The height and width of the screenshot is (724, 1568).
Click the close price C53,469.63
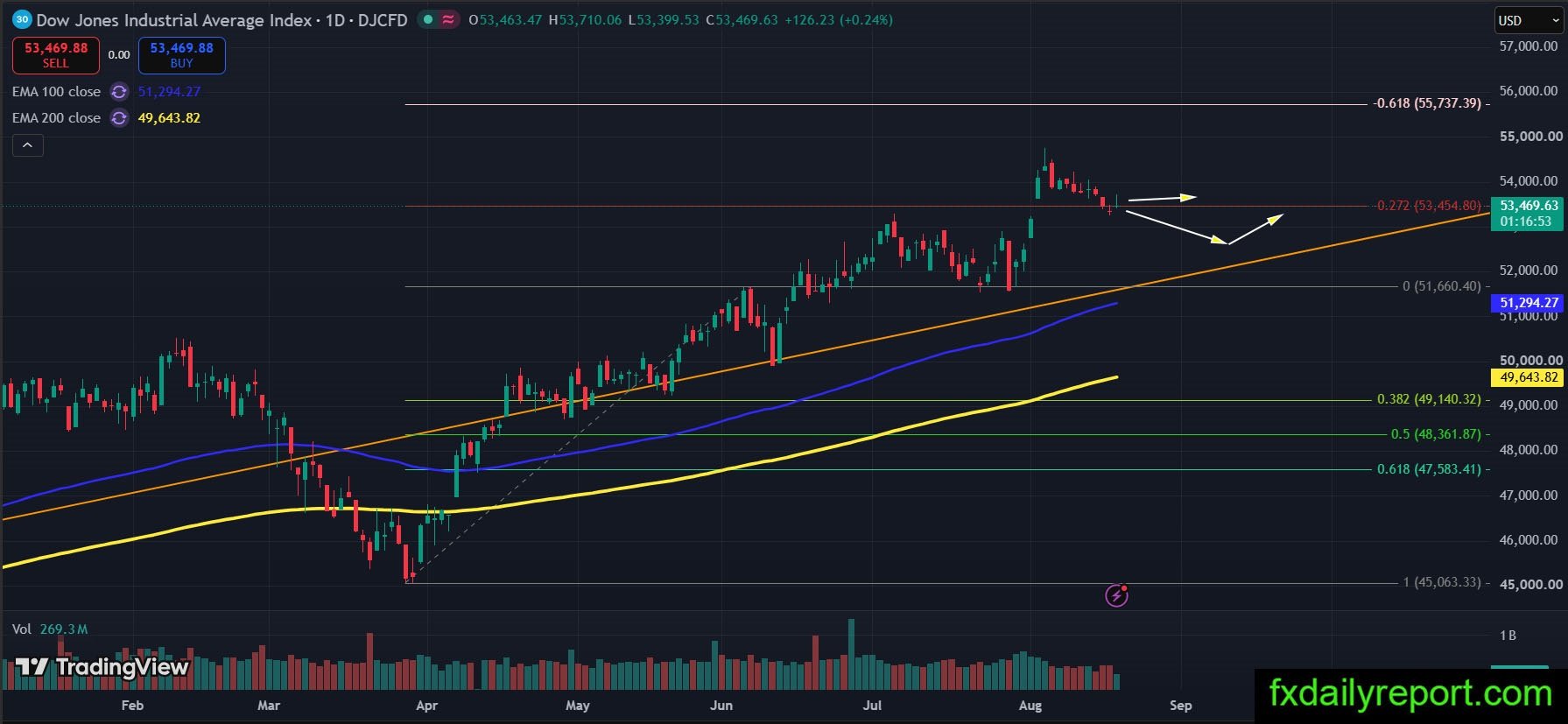(742, 19)
